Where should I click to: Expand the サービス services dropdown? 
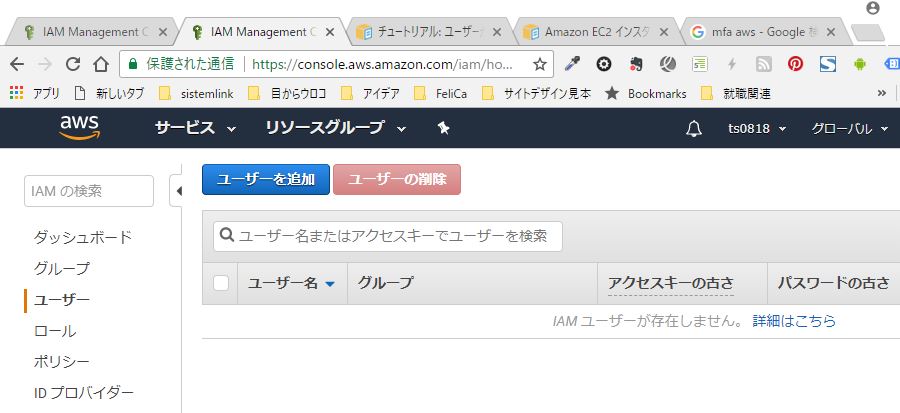[x=195, y=128]
